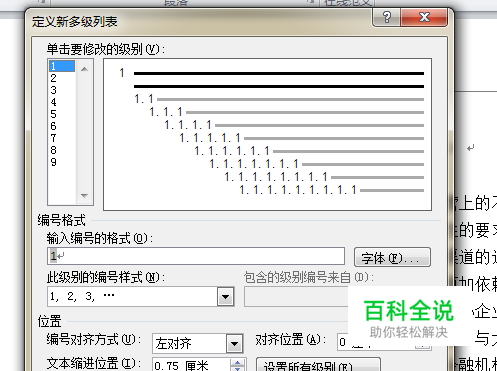
Task: Select level 7 in the level list
Action: coord(62,138)
